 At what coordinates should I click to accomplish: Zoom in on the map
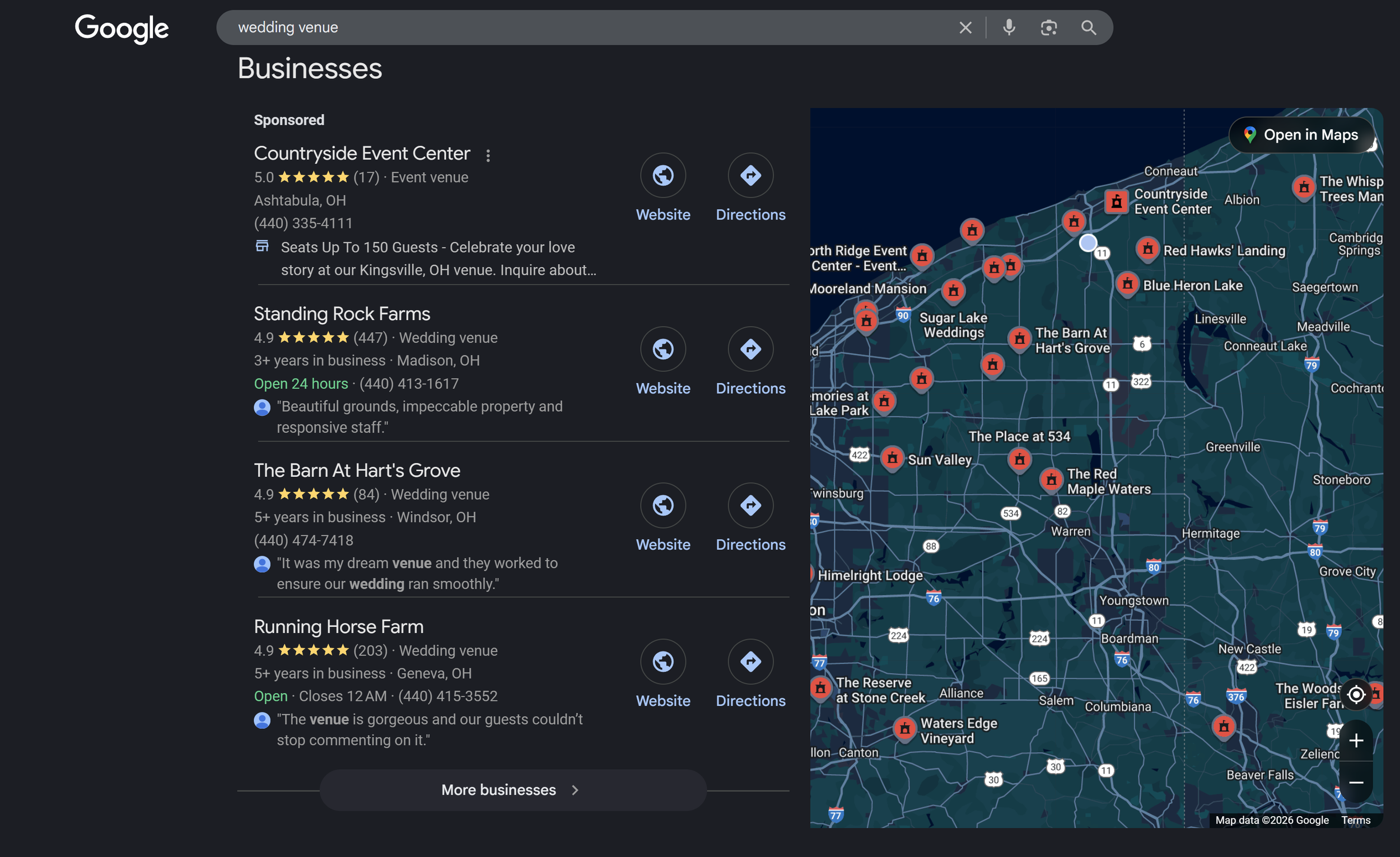click(x=1356, y=741)
